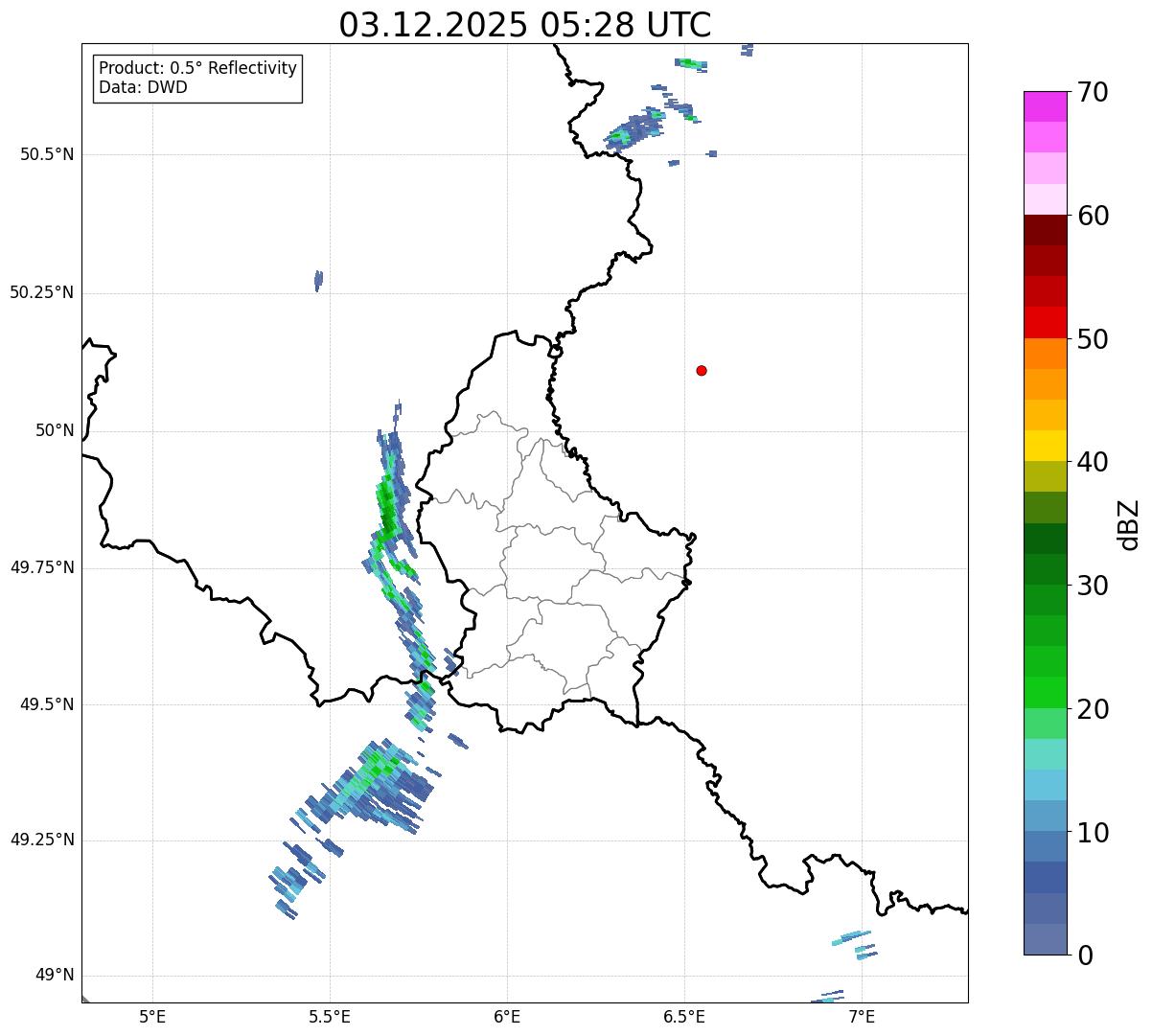Click the turquoise swatch between 15 and 20
This screenshot has width=1152, height=1036.
(x=1045, y=754)
